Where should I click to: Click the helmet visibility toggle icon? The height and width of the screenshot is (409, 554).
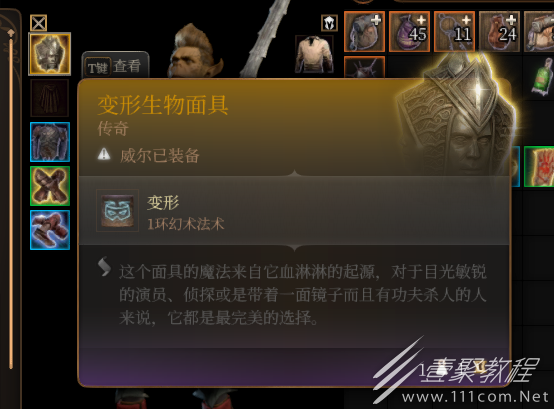(x=329, y=23)
